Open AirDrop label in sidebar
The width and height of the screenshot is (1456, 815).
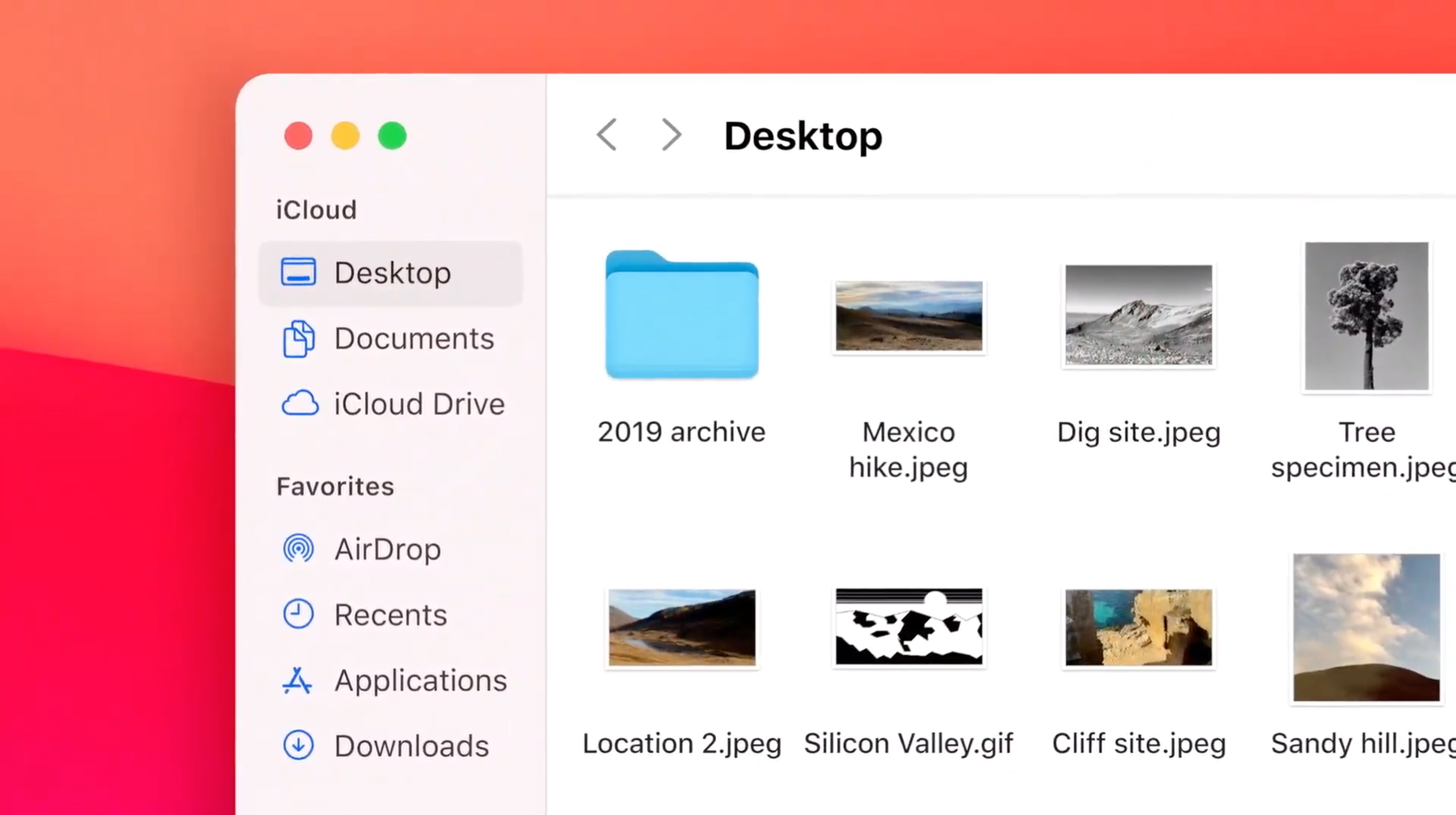click(x=388, y=550)
